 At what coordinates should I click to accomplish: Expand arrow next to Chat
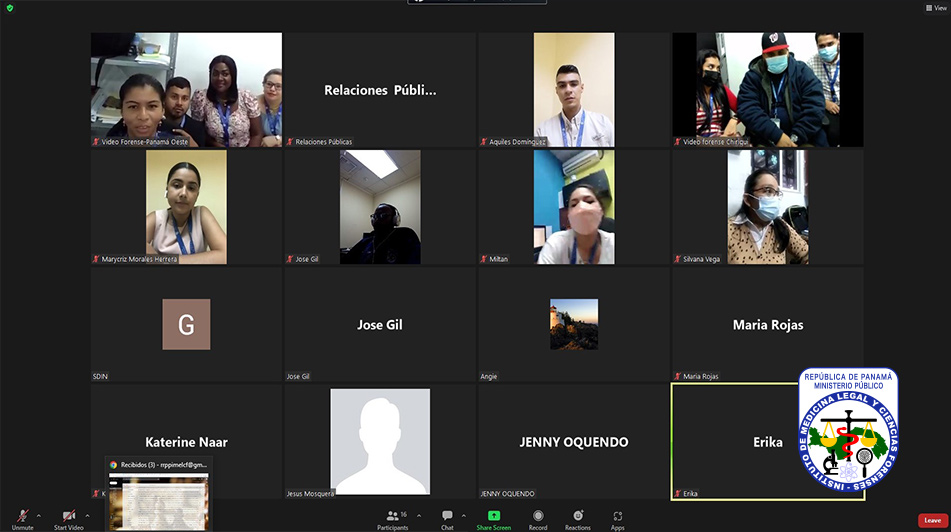(464, 516)
